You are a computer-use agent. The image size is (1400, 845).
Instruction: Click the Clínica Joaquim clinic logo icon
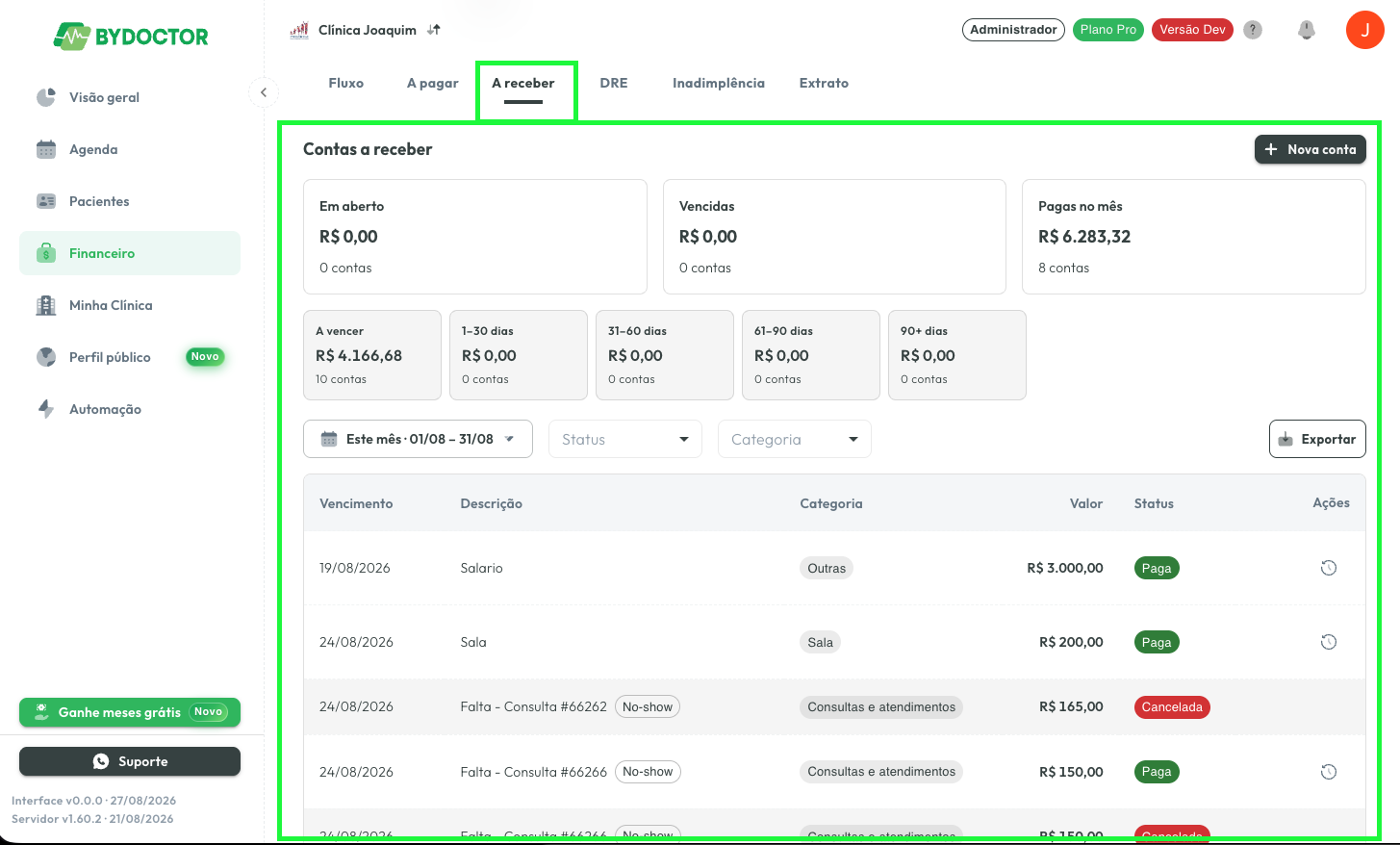(299, 30)
